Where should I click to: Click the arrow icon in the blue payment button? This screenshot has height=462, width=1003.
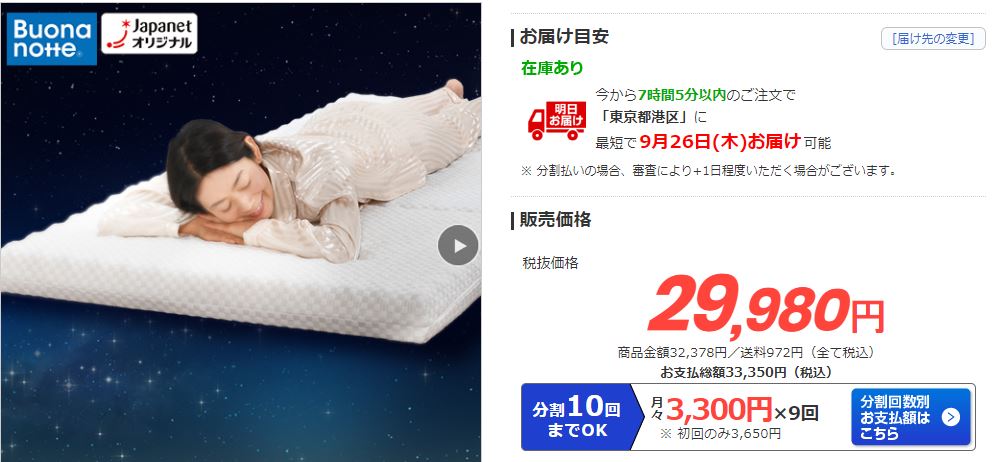pyautogui.click(x=951, y=417)
